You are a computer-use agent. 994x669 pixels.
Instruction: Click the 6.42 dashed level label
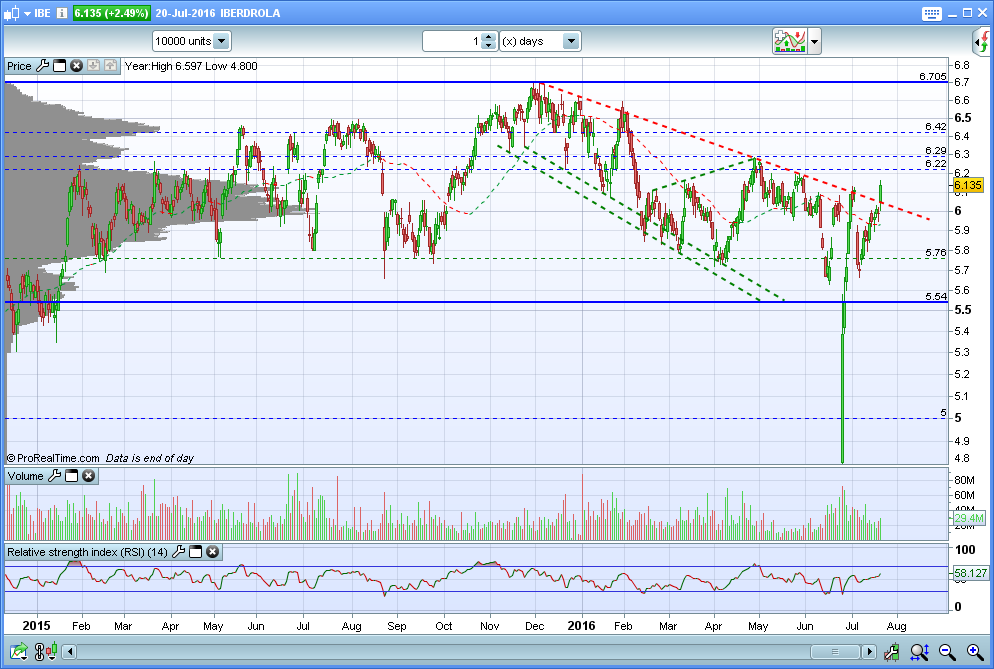pos(936,127)
